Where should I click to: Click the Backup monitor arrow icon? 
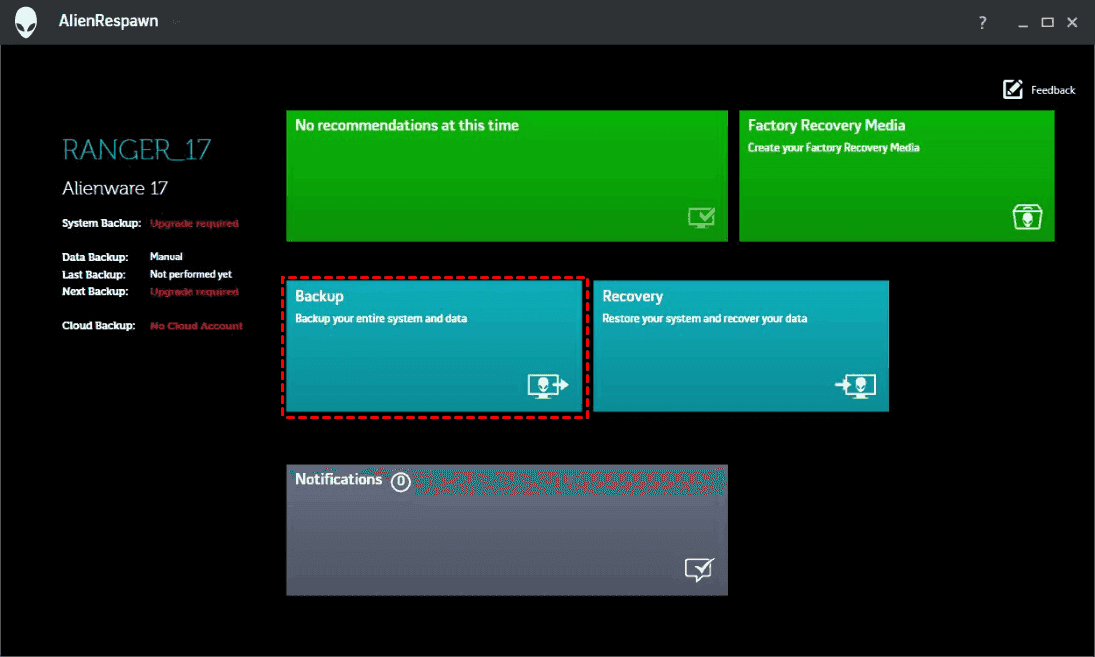[548, 385]
